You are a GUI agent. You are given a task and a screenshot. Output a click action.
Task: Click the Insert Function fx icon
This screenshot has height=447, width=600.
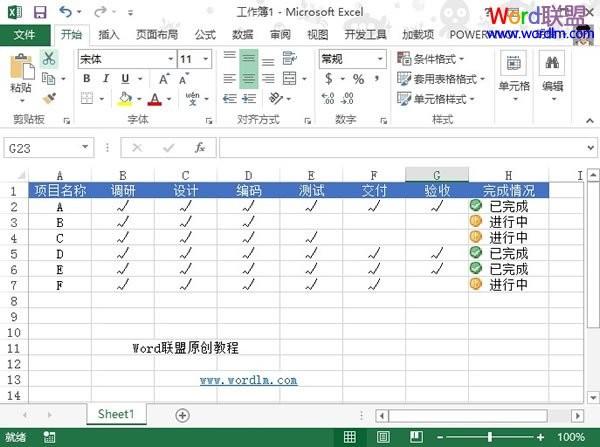(200, 147)
